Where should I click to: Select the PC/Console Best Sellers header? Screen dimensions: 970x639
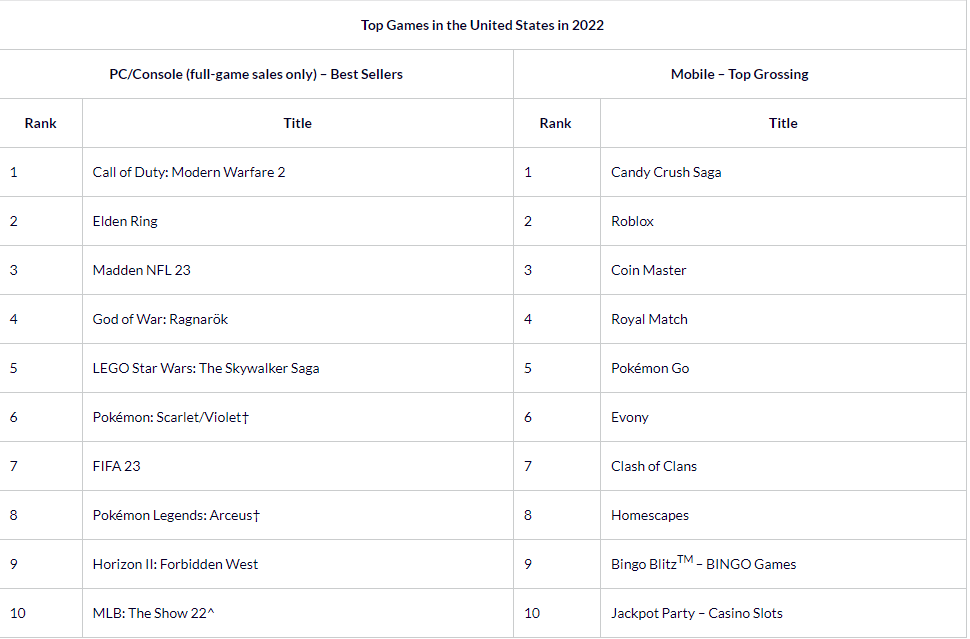pos(256,74)
